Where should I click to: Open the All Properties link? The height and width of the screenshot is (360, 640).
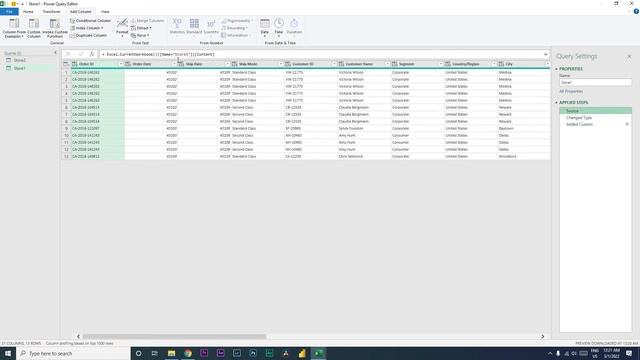pyautogui.click(x=571, y=91)
